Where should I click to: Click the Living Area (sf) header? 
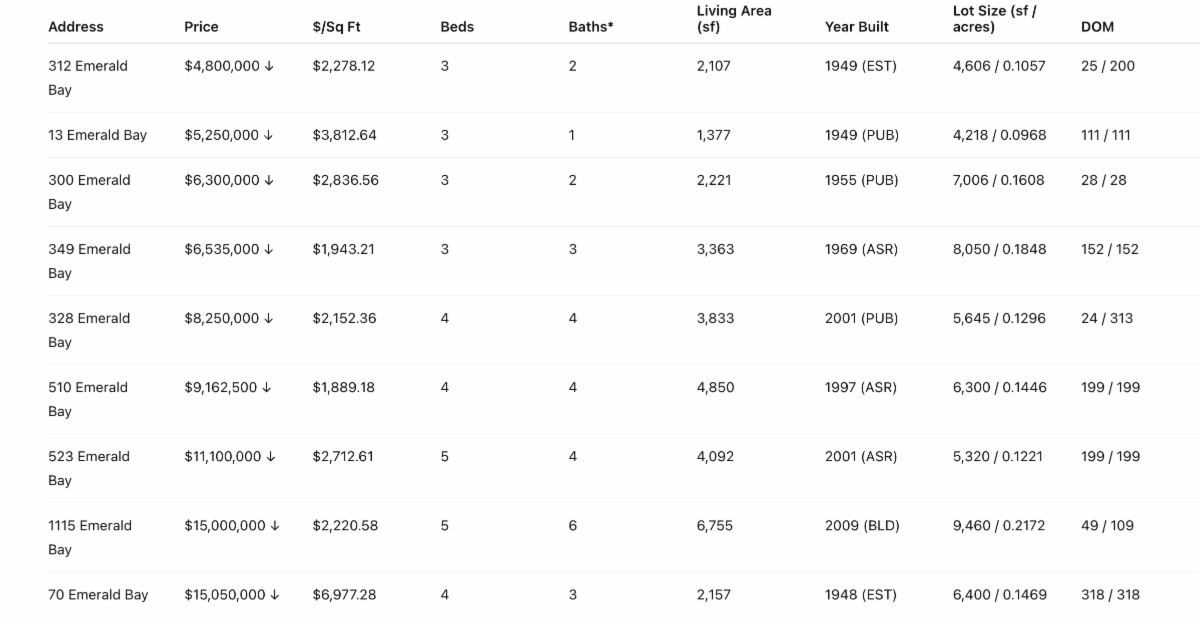pos(734,19)
